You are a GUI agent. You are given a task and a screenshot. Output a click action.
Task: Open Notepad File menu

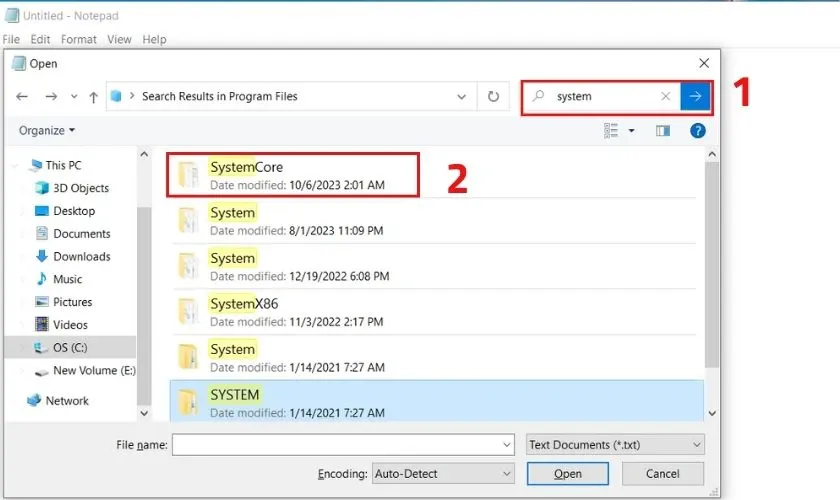(x=11, y=39)
